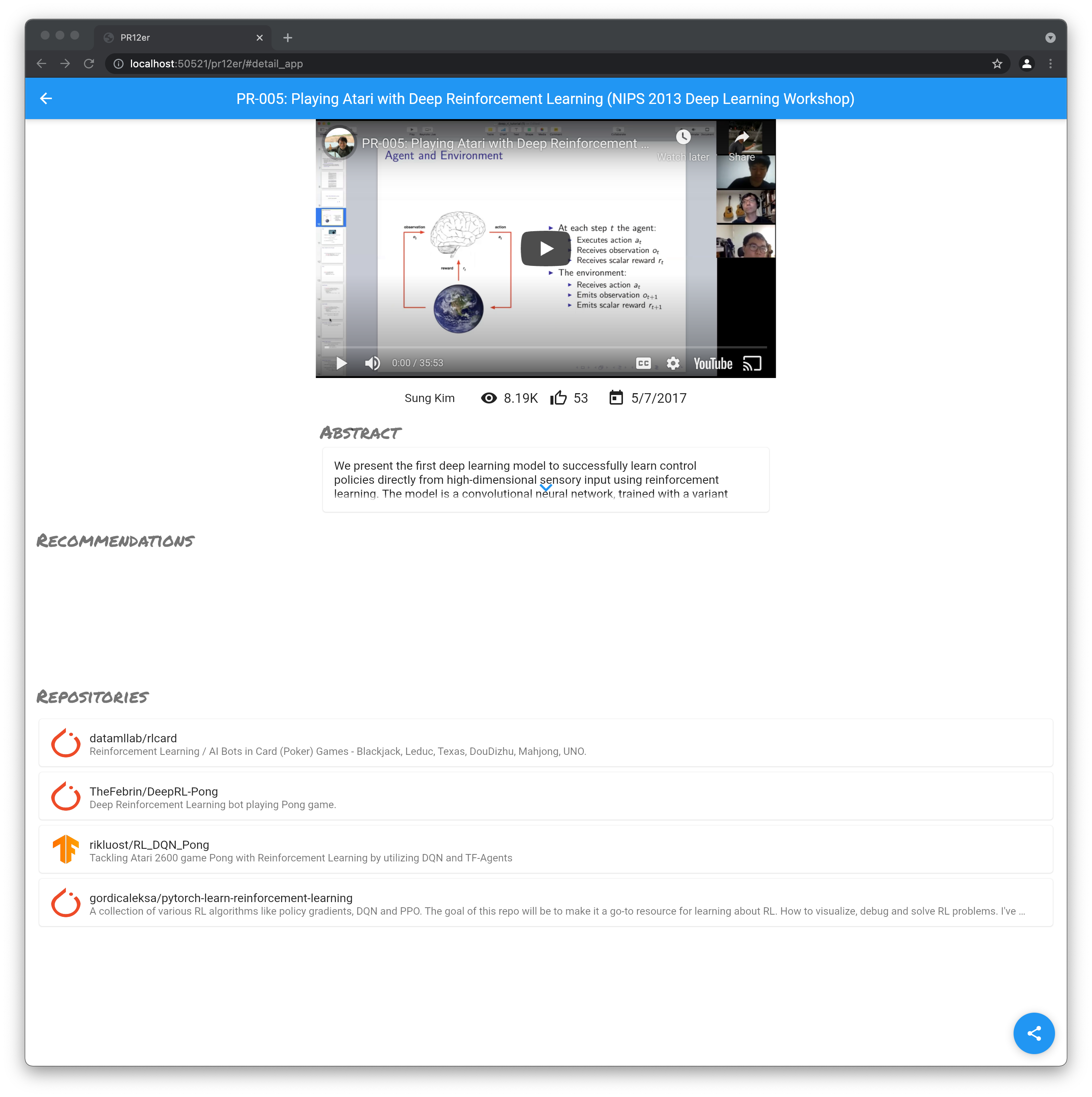
Task: Click the YouTube Watch later clock icon
Action: (683, 137)
